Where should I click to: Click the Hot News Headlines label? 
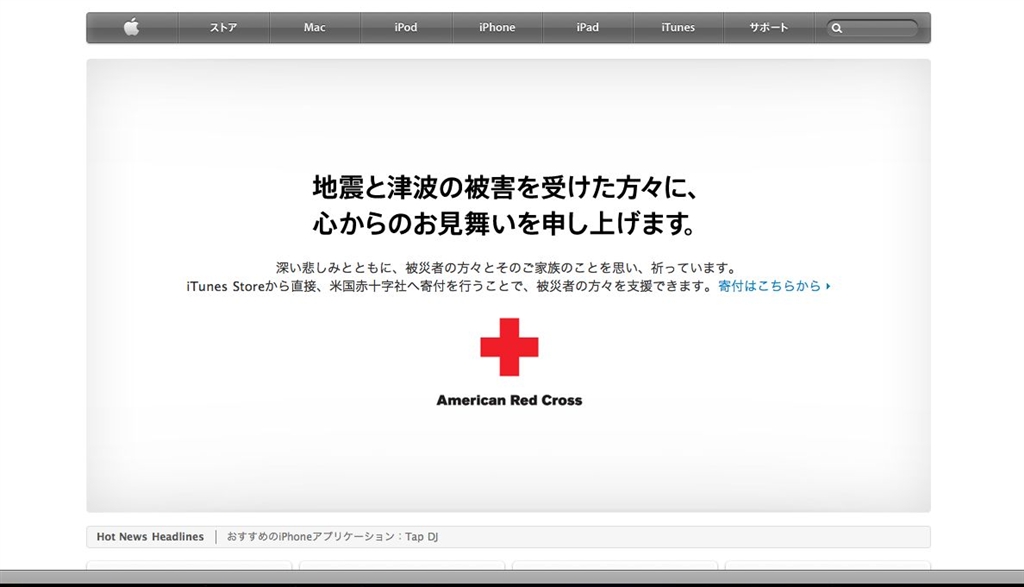point(150,537)
